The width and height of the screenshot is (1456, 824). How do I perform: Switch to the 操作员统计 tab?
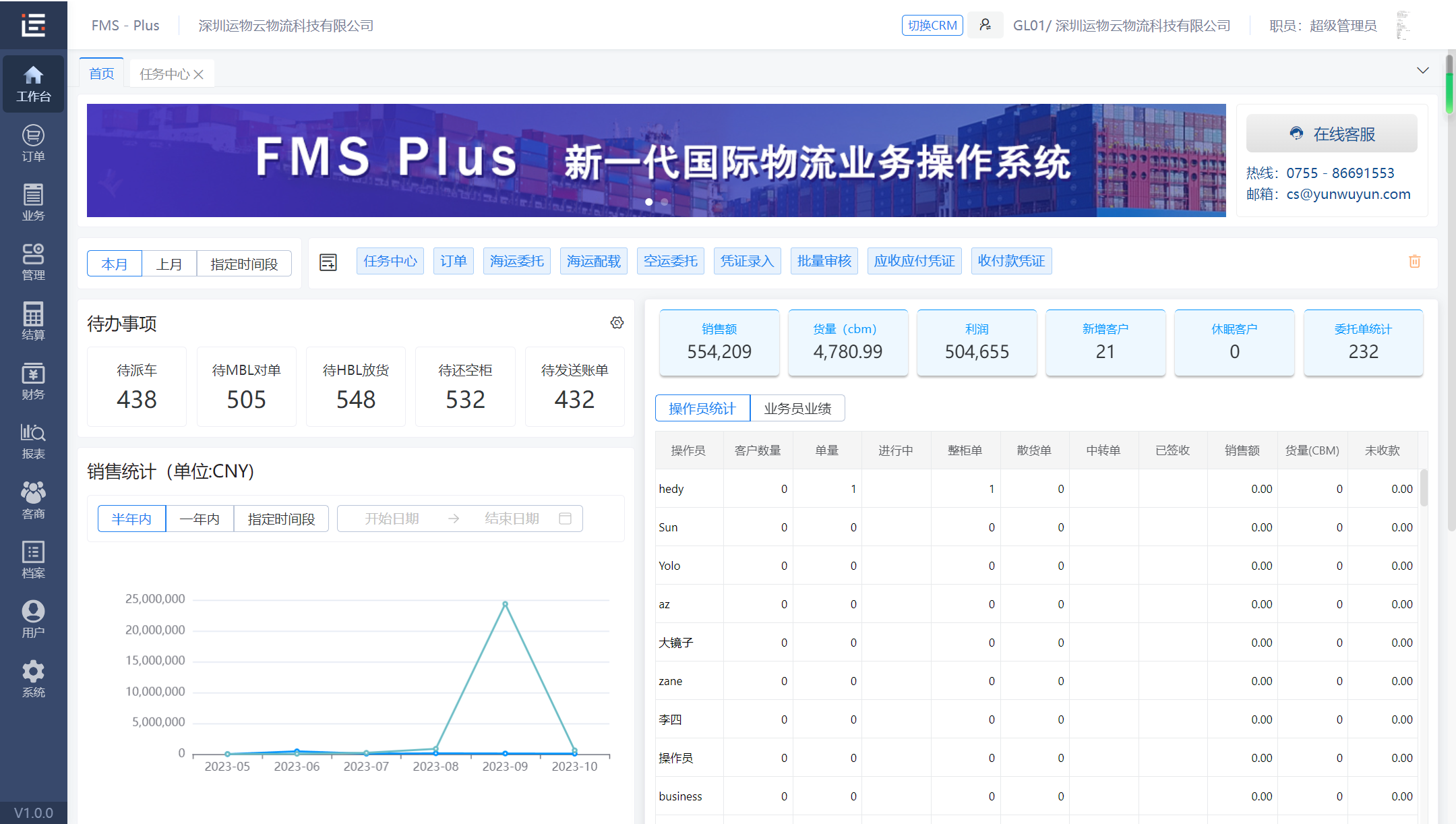click(702, 408)
